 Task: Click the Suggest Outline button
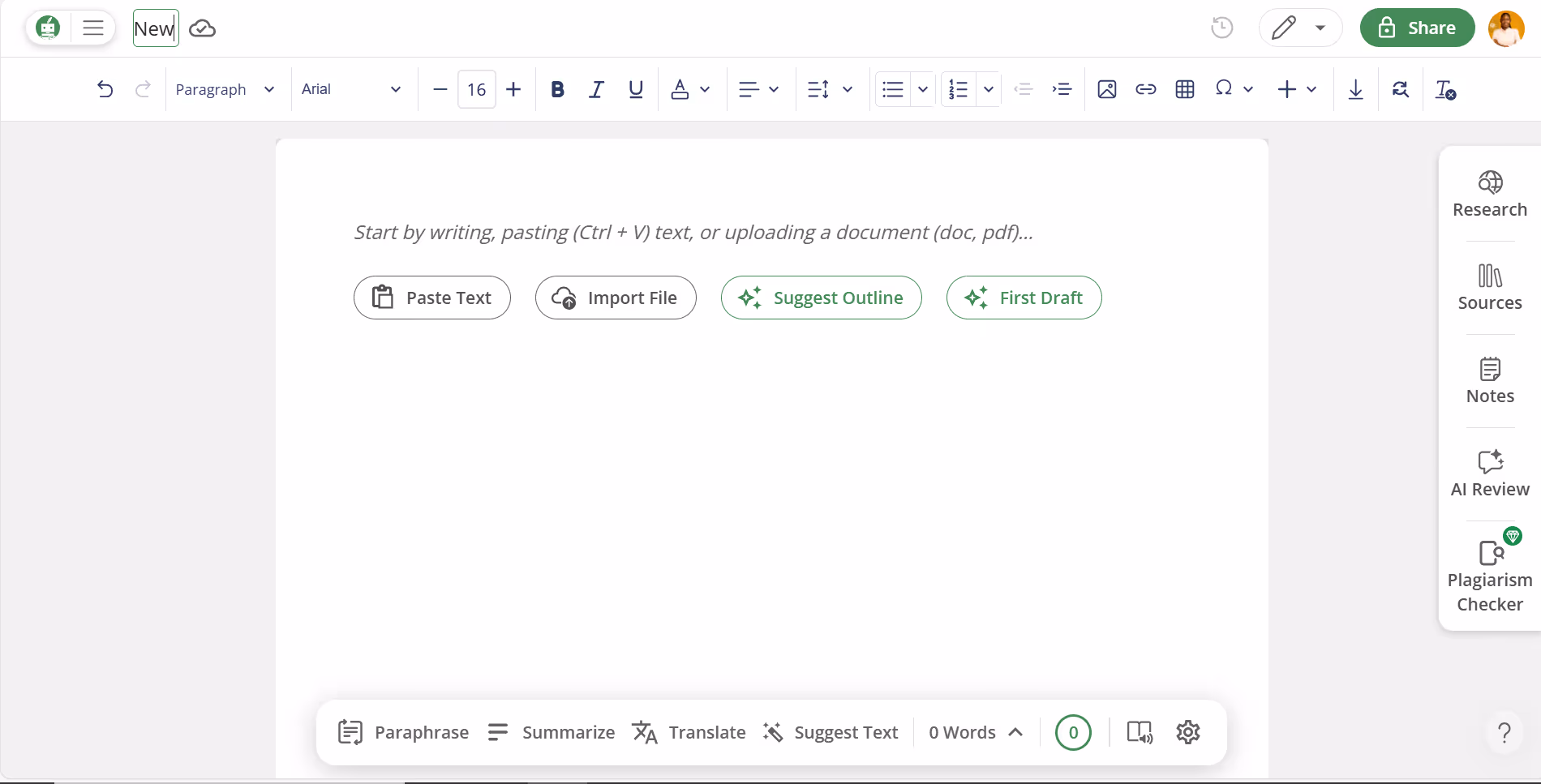822,298
